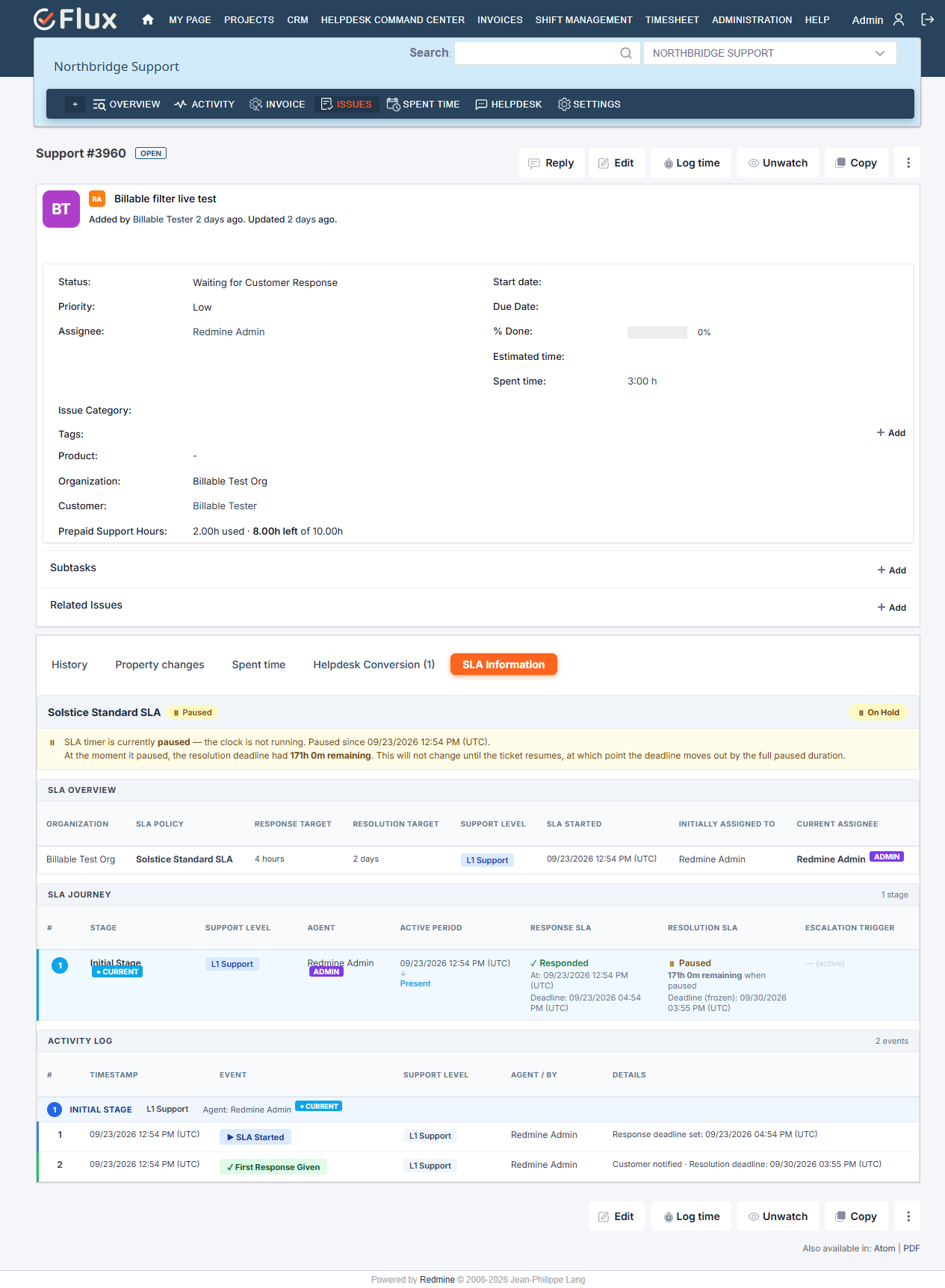Image resolution: width=945 pixels, height=1288 pixels.
Task: Open the Northbridge Support project dropdown
Action: (769, 53)
